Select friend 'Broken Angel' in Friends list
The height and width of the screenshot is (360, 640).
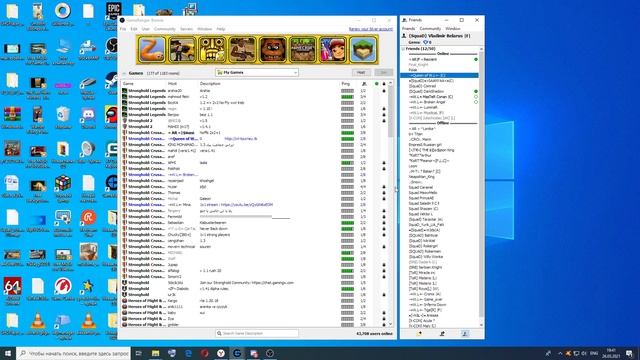427,102
